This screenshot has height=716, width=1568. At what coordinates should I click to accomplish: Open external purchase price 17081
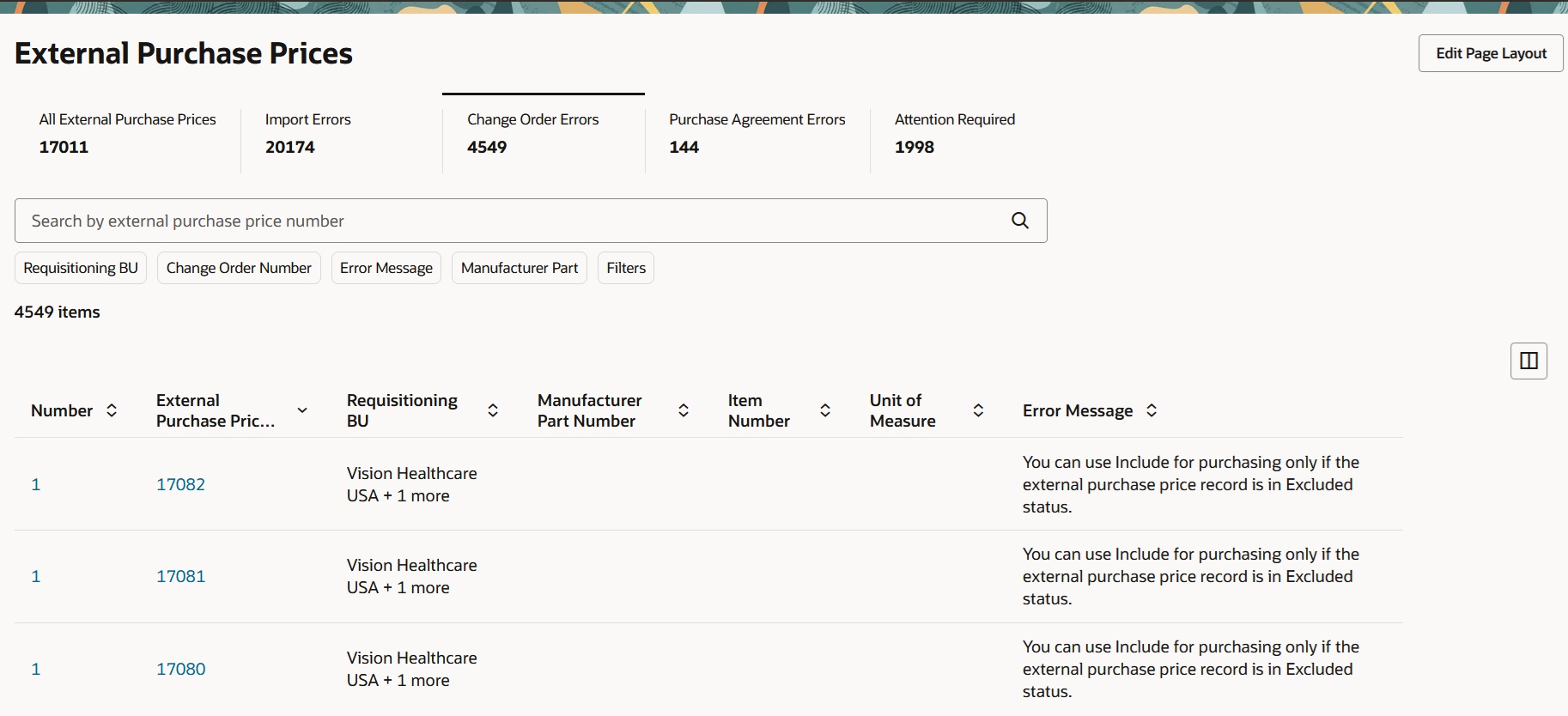(180, 576)
